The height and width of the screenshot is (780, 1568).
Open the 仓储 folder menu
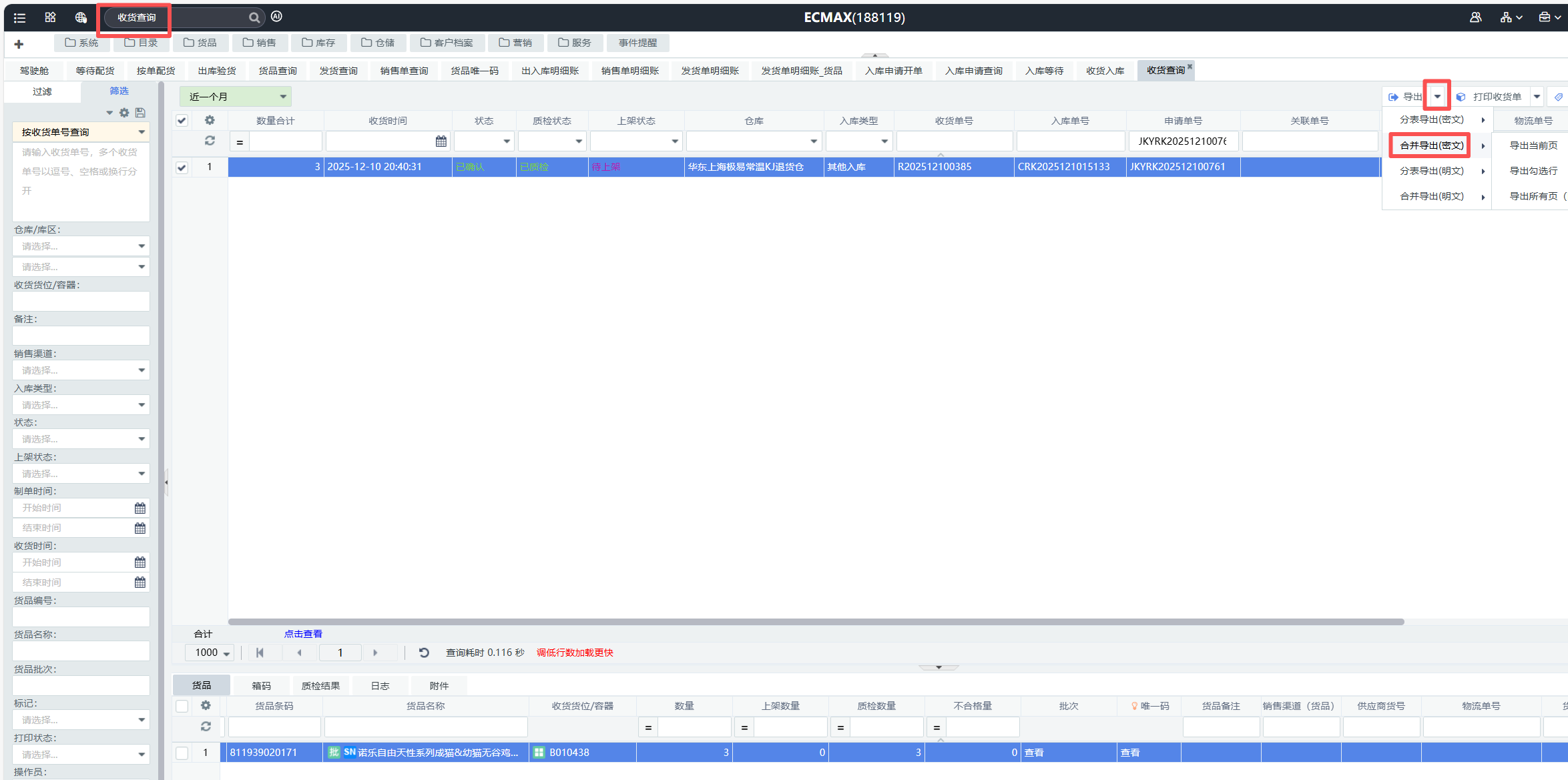pos(378,43)
